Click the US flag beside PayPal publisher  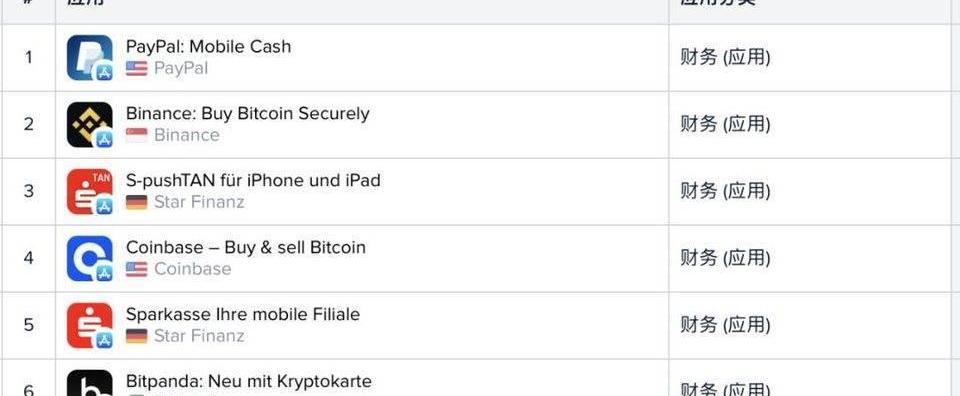coord(137,69)
